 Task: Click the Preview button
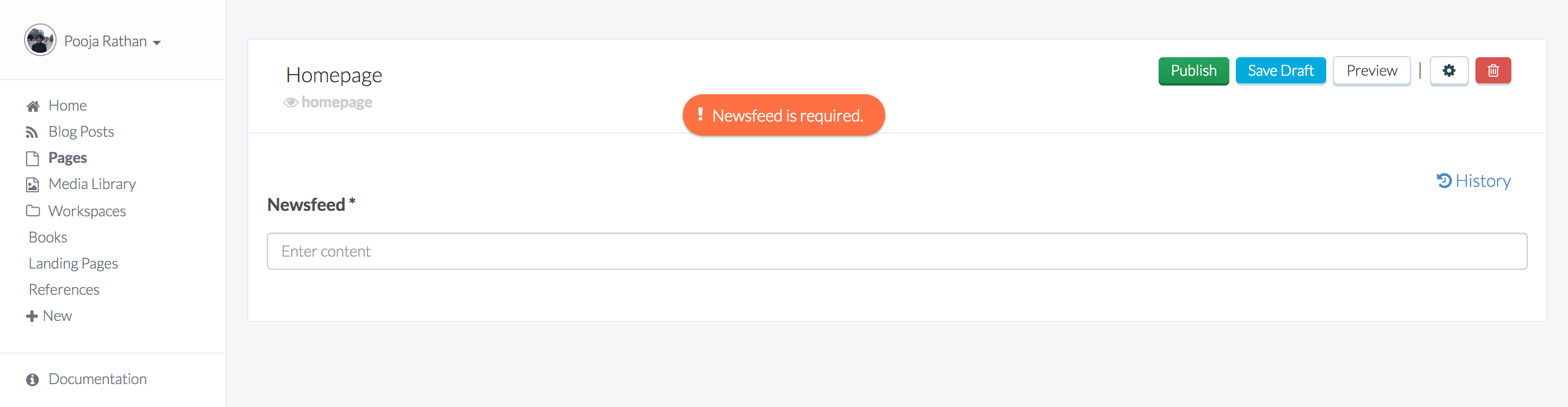[x=1371, y=71]
